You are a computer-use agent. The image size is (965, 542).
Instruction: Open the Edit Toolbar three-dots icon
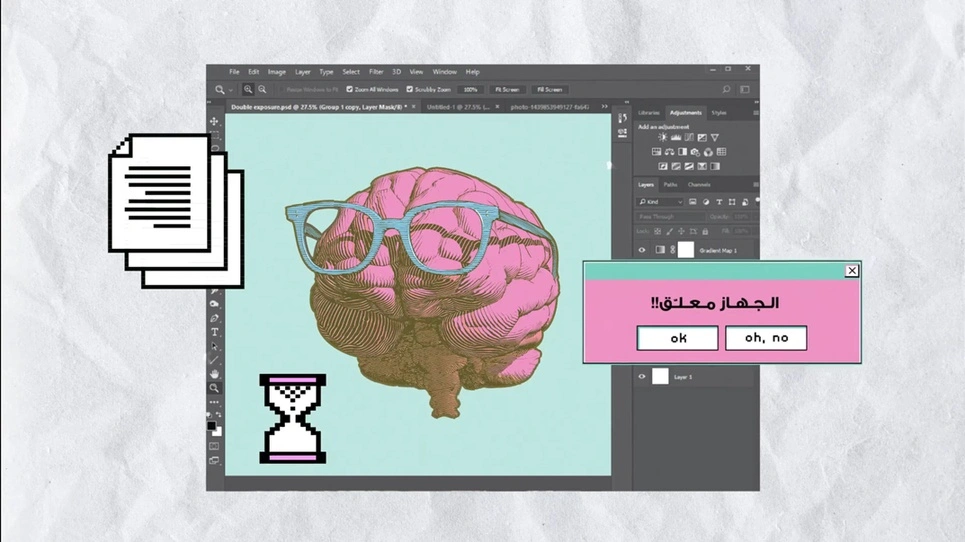[214, 402]
